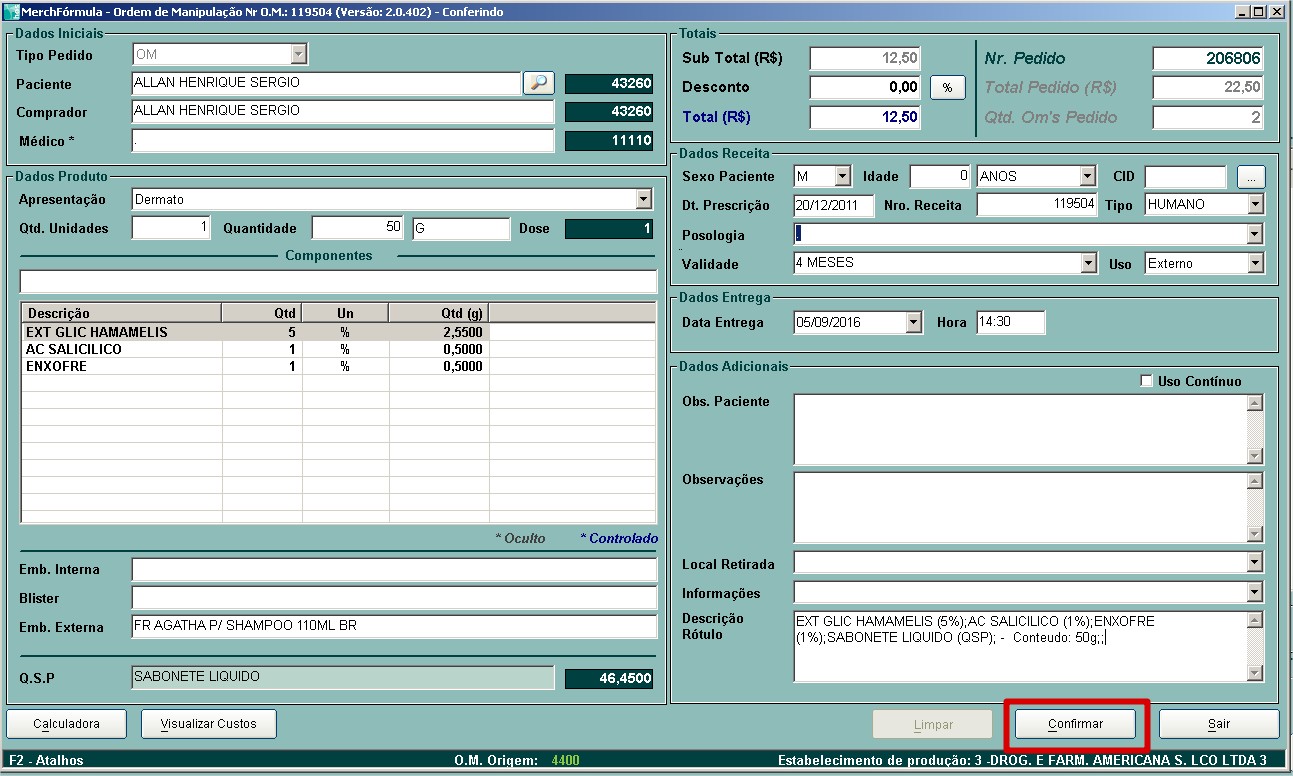The height and width of the screenshot is (776, 1293).
Task: Click Visualizar Custos button
Action: click(x=208, y=724)
